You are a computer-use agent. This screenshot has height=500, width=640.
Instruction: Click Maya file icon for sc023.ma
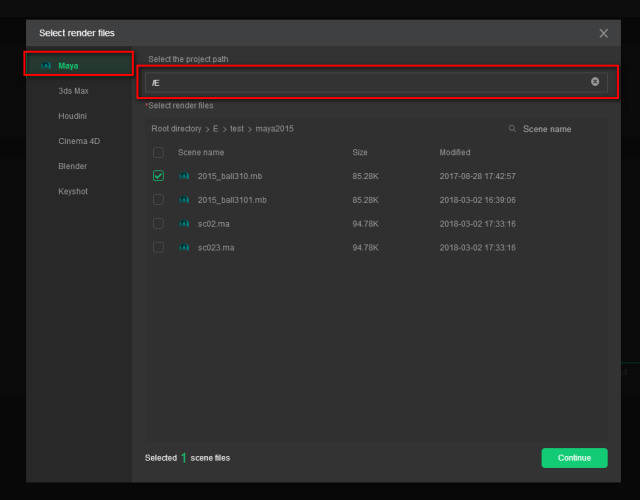coord(184,247)
